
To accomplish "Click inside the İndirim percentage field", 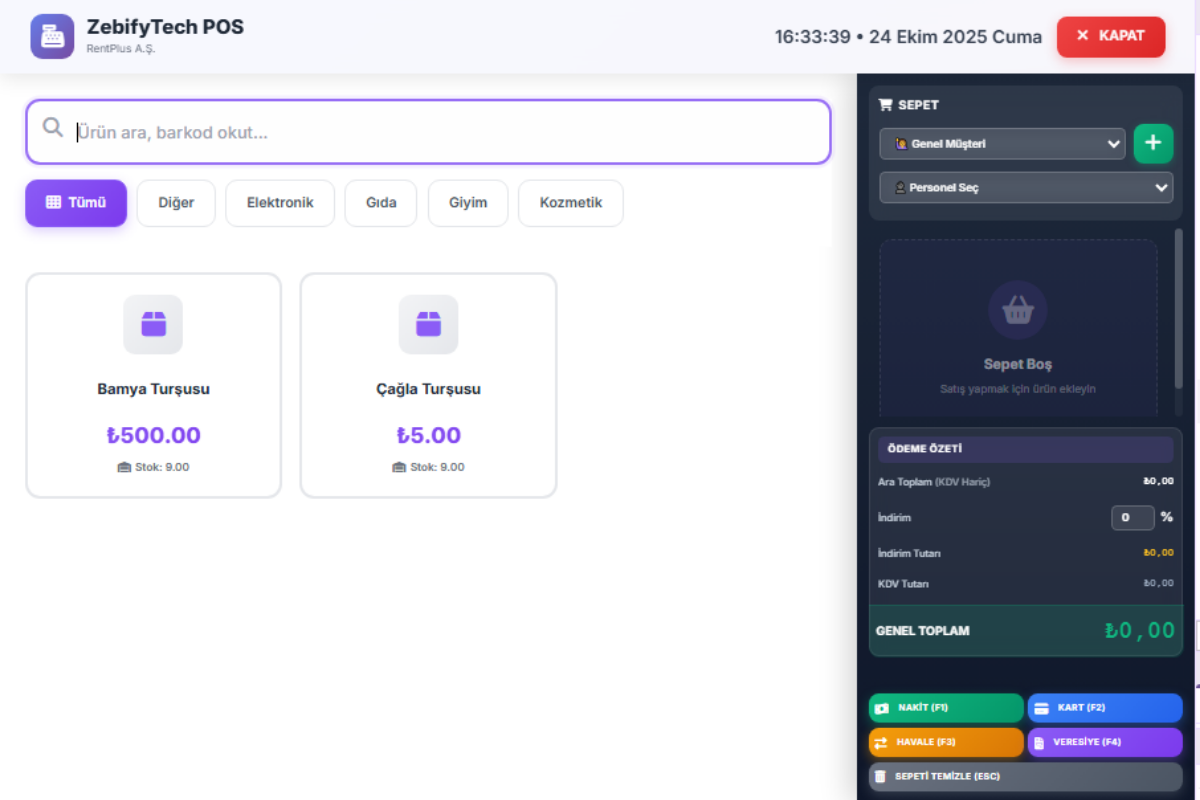I will (1133, 517).
